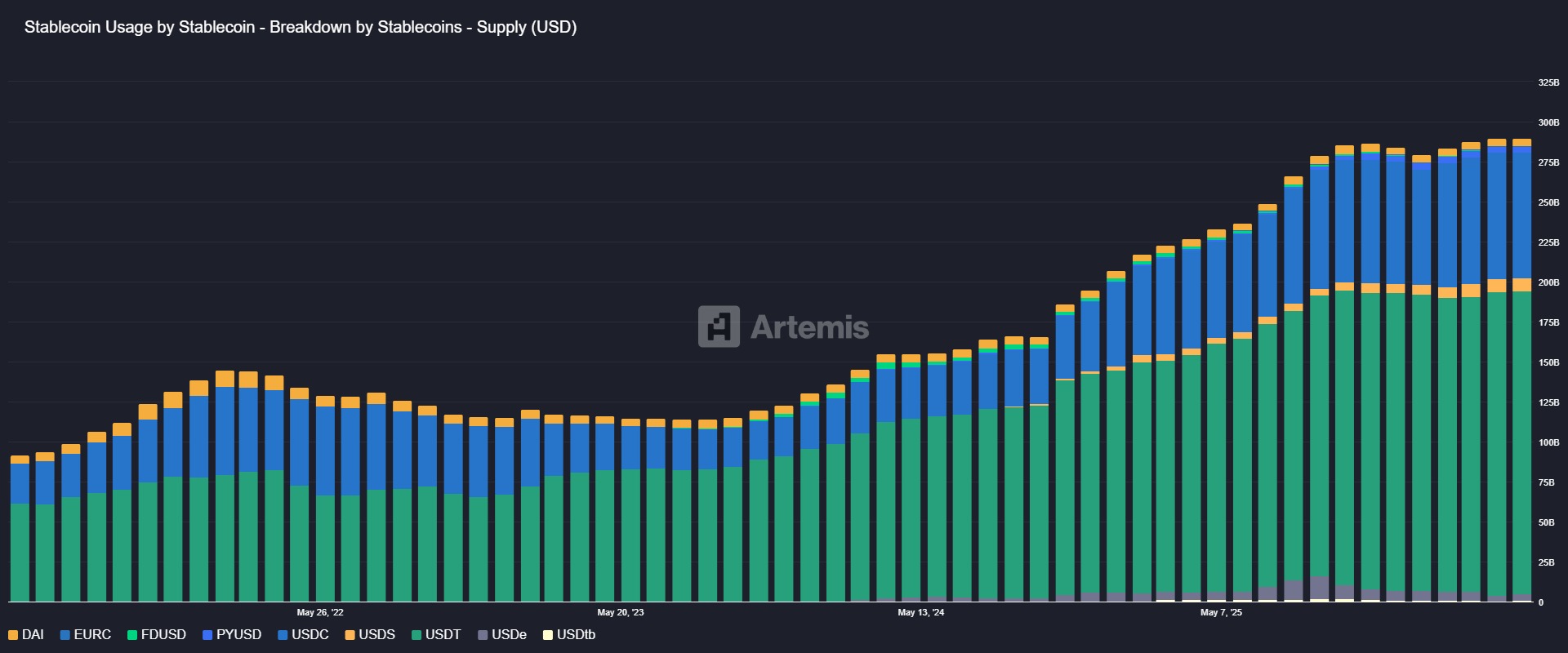
Task: Select the bar above May 26, '22 label
Action: (325, 500)
